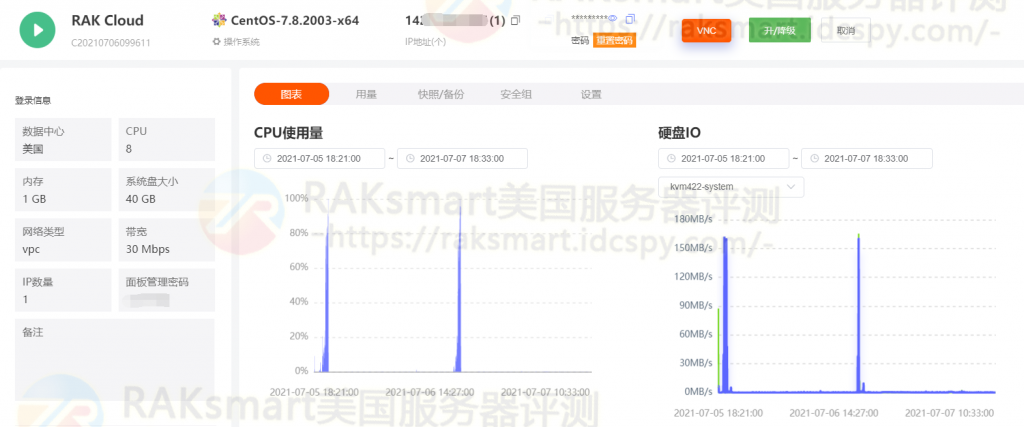Go to the 安全组 tab

pos(516,94)
